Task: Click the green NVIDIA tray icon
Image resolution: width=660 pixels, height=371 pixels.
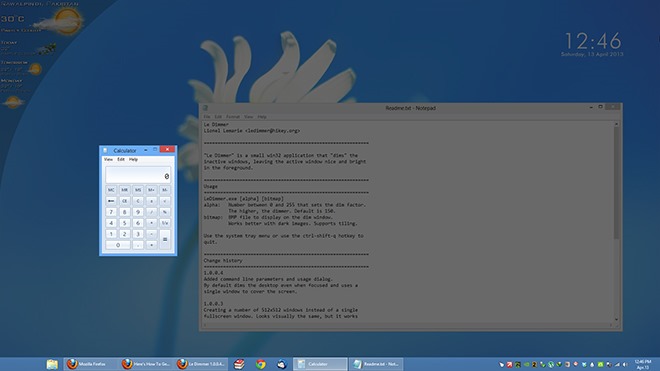Action: pos(527,365)
